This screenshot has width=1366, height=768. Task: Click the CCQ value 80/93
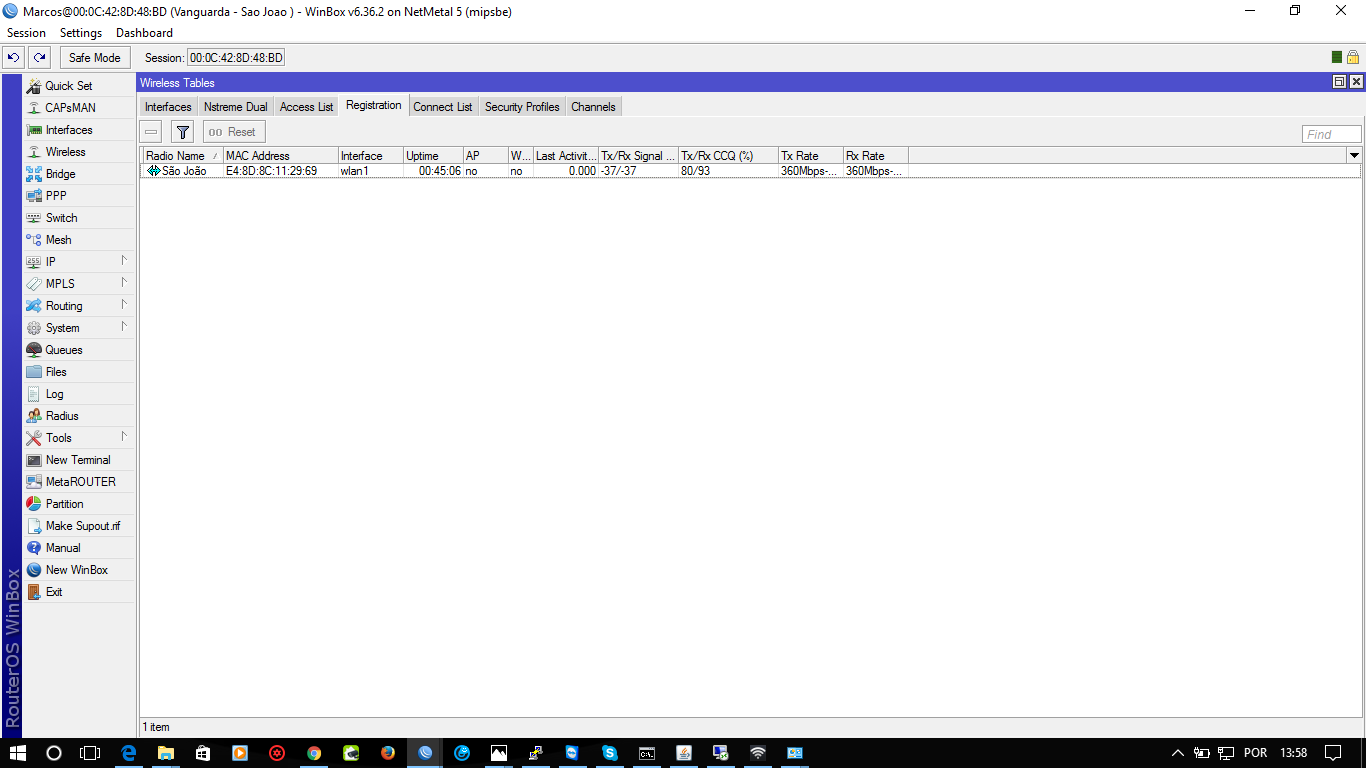(x=696, y=171)
